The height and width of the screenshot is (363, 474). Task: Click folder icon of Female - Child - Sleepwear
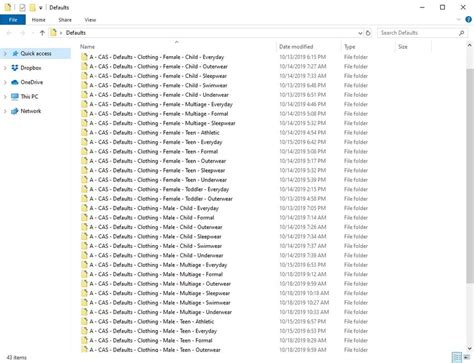[x=84, y=76]
